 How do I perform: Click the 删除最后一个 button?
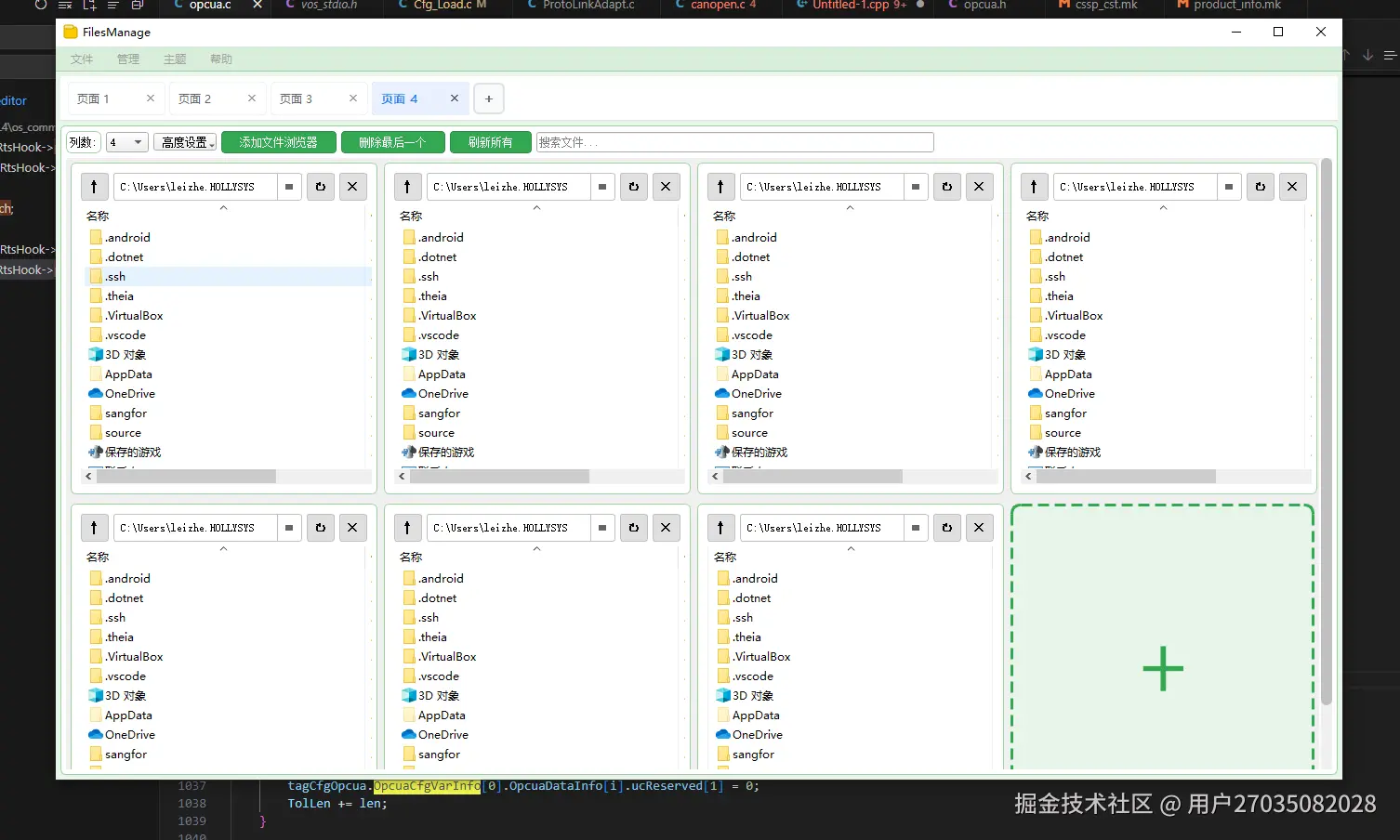392,142
